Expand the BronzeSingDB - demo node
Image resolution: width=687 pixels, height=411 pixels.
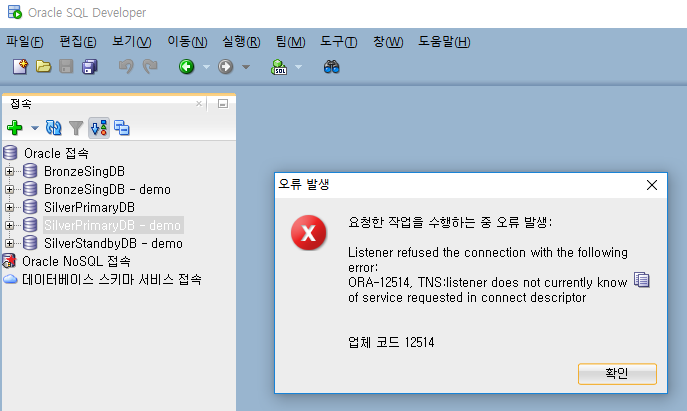tap(9, 189)
